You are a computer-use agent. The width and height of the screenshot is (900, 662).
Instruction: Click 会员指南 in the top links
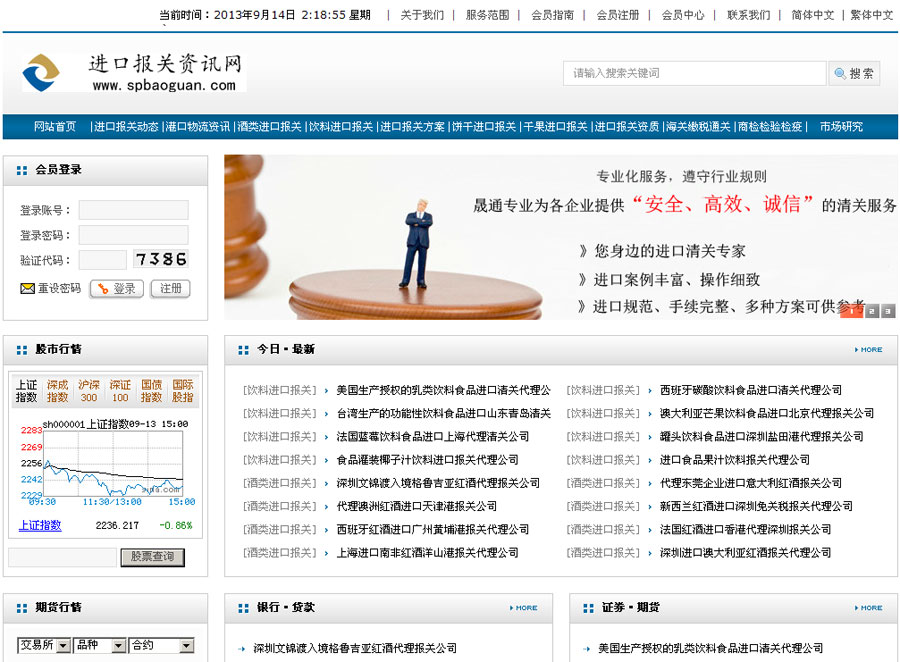tap(552, 15)
